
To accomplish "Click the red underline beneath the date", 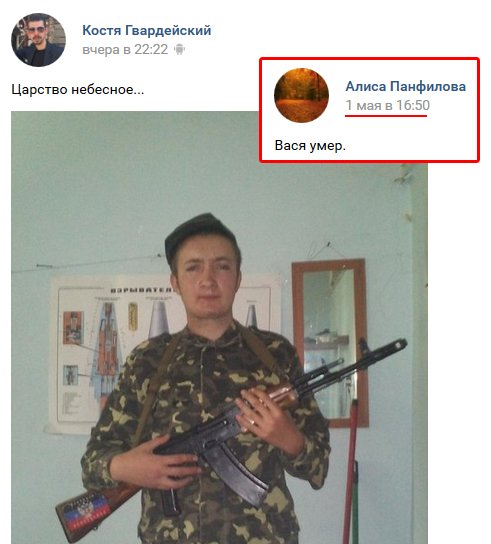I will point(386,116).
